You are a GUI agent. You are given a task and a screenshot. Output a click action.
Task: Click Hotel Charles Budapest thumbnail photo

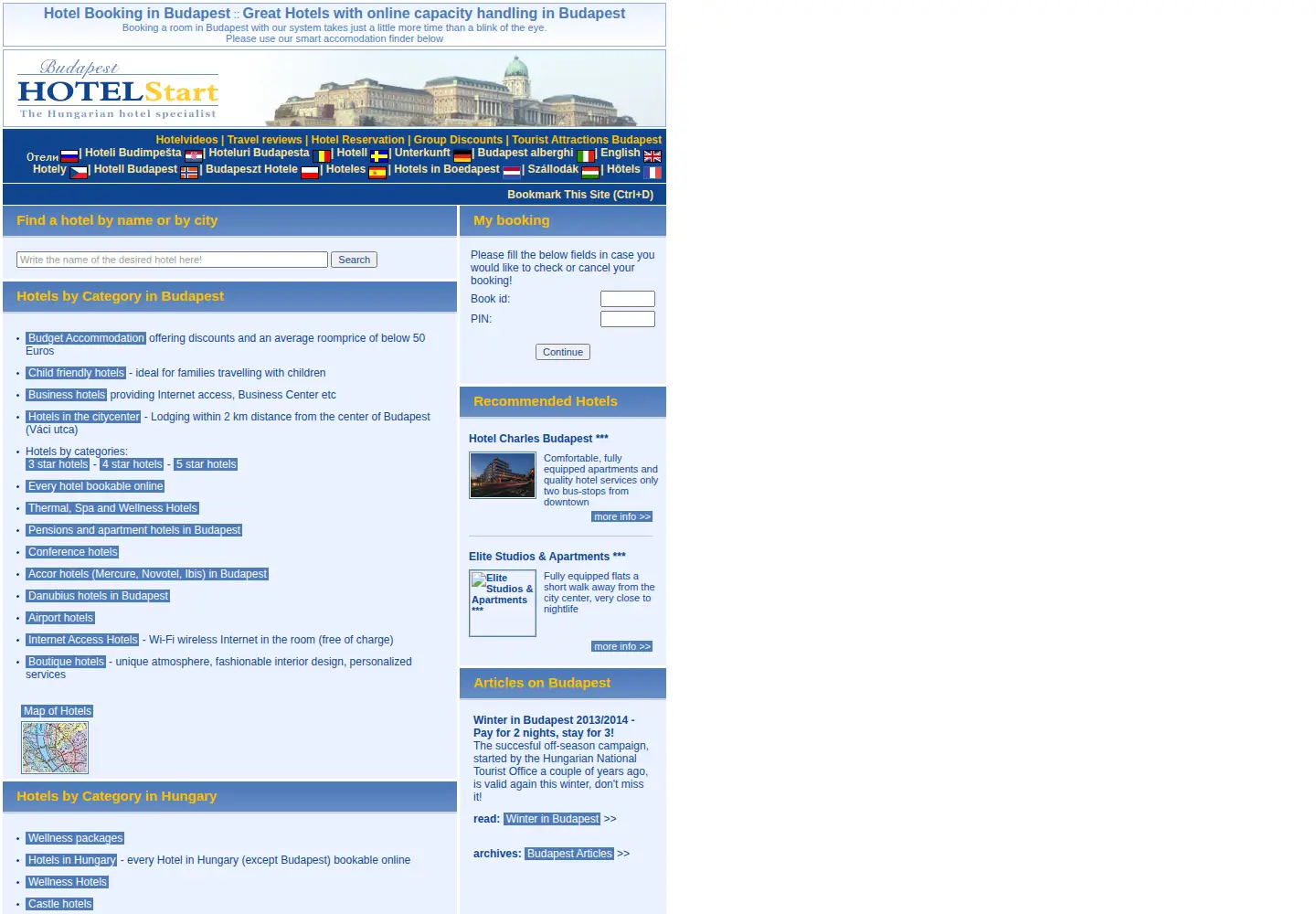[x=503, y=475]
